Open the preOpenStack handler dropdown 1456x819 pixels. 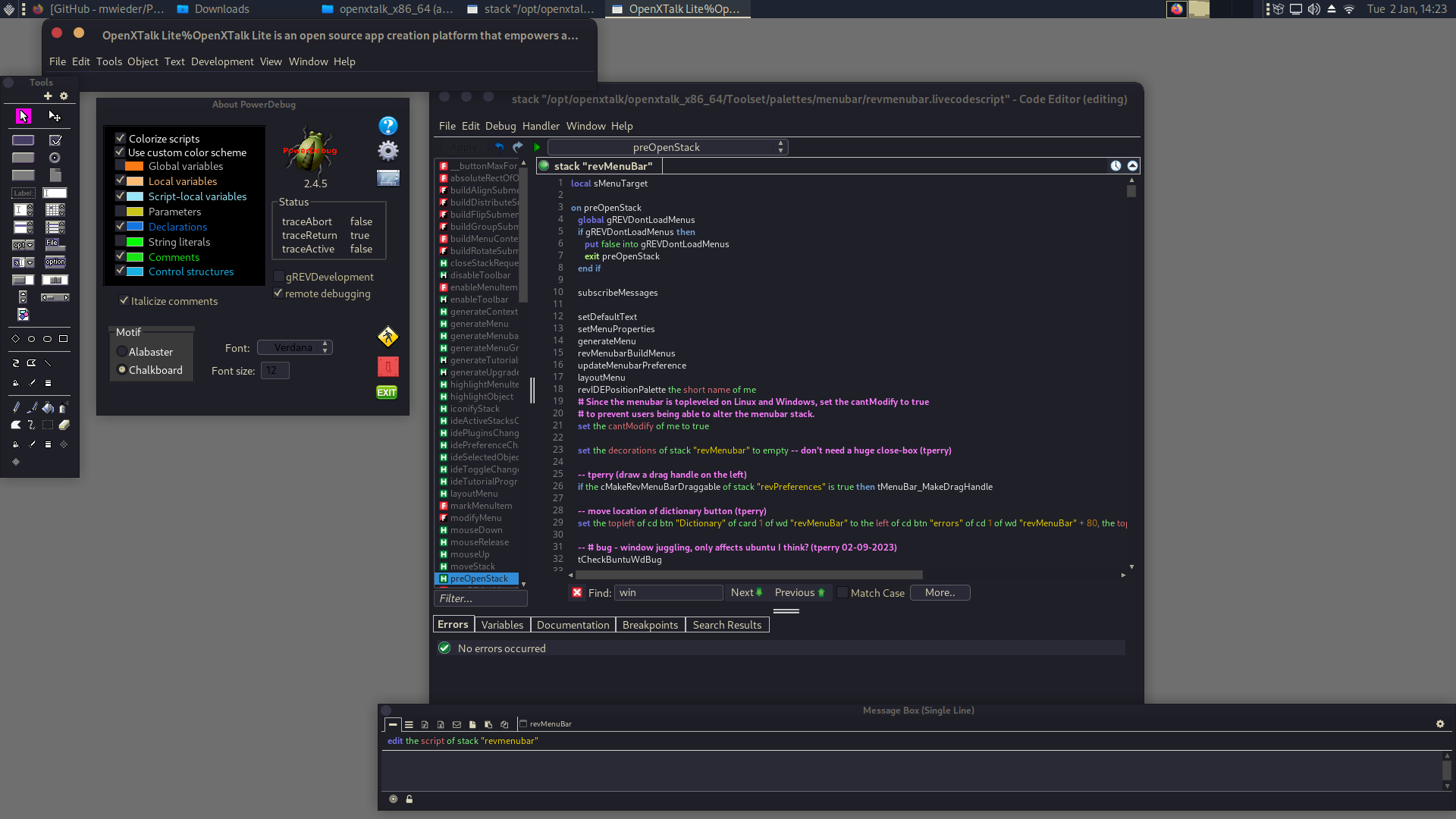click(x=668, y=147)
